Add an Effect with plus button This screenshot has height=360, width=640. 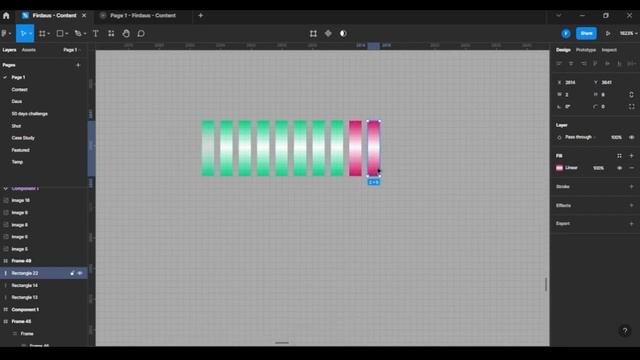631,205
